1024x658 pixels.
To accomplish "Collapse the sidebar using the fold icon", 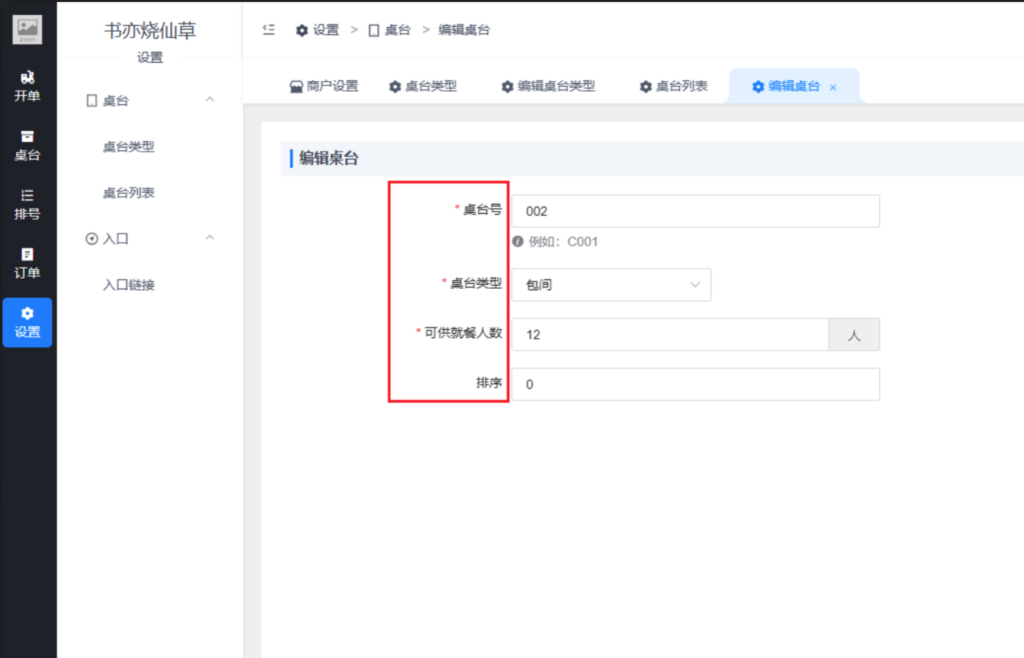I will pyautogui.click(x=267, y=30).
